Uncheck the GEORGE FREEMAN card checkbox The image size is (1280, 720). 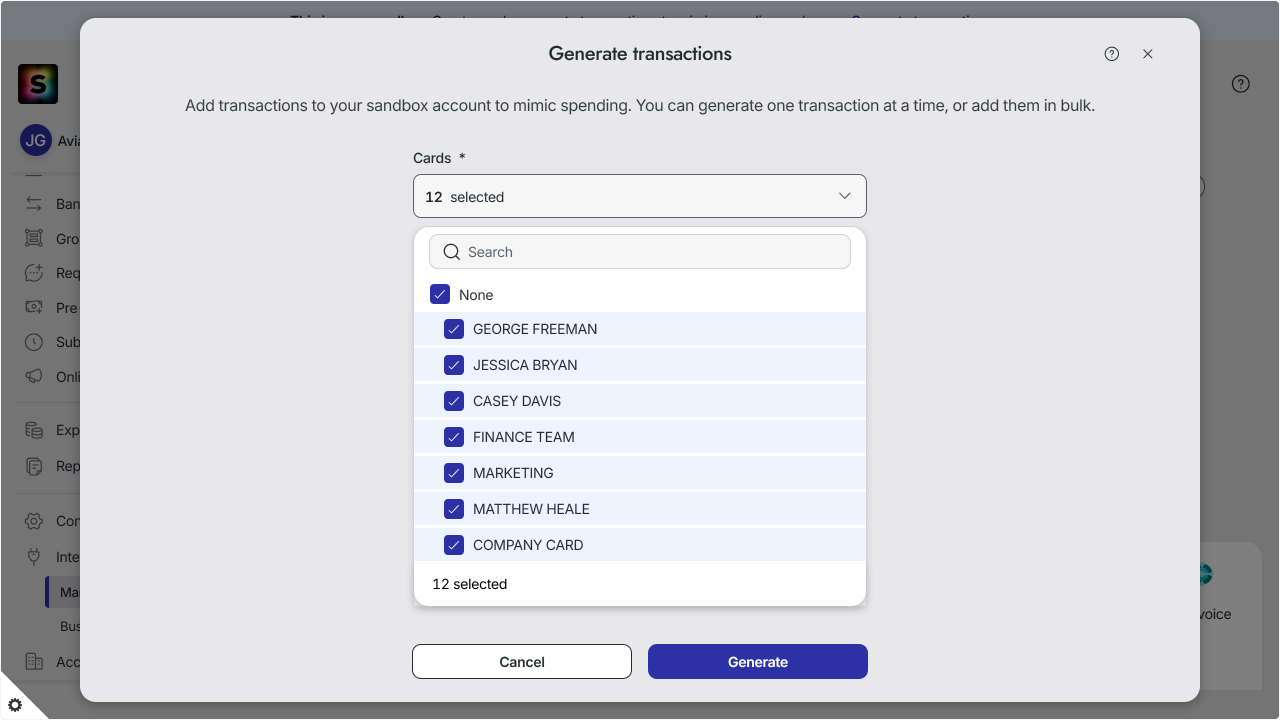click(454, 329)
